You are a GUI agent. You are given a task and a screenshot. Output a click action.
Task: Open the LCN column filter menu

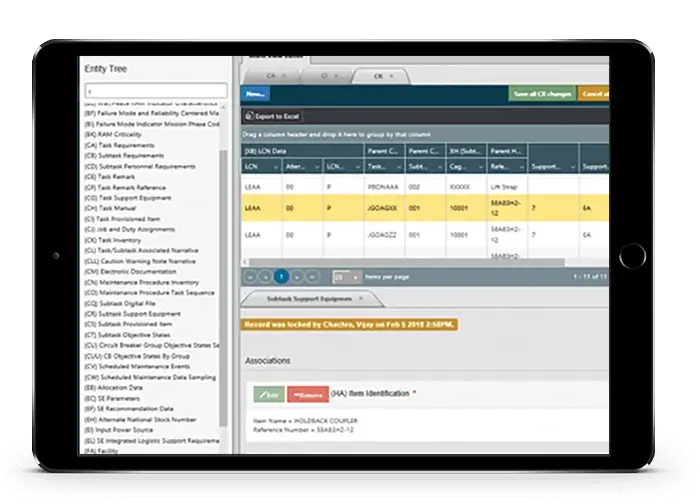point(275,167)
